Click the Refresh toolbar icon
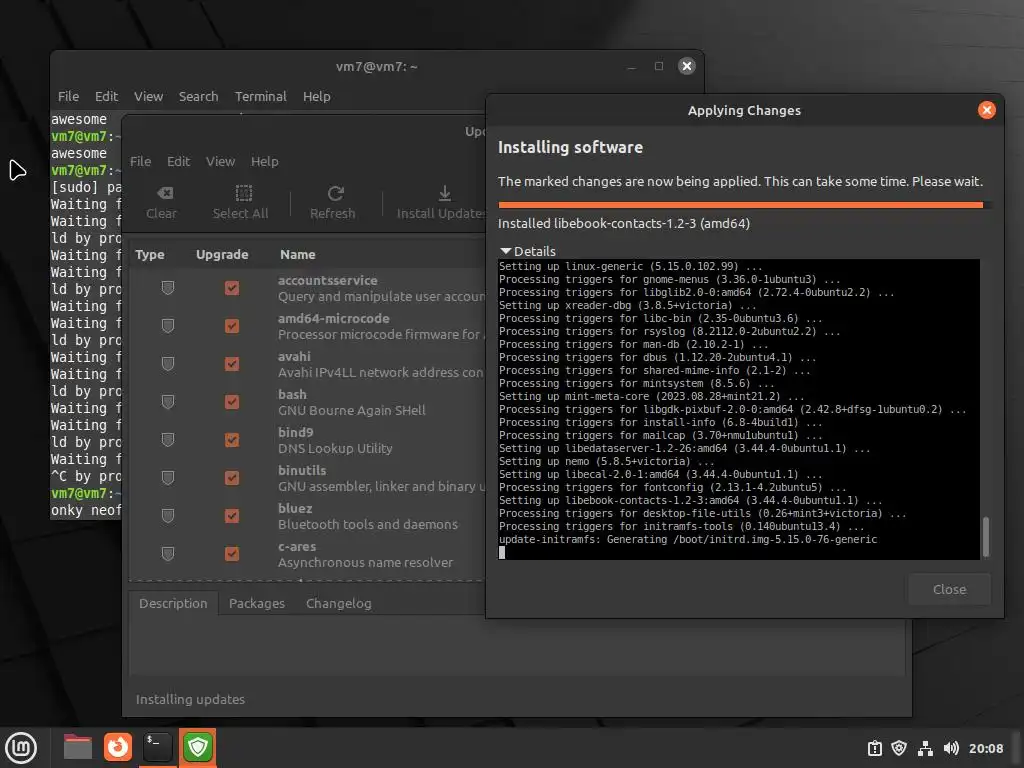This screenshot has height=768, width=1024. tap(336, 193)
